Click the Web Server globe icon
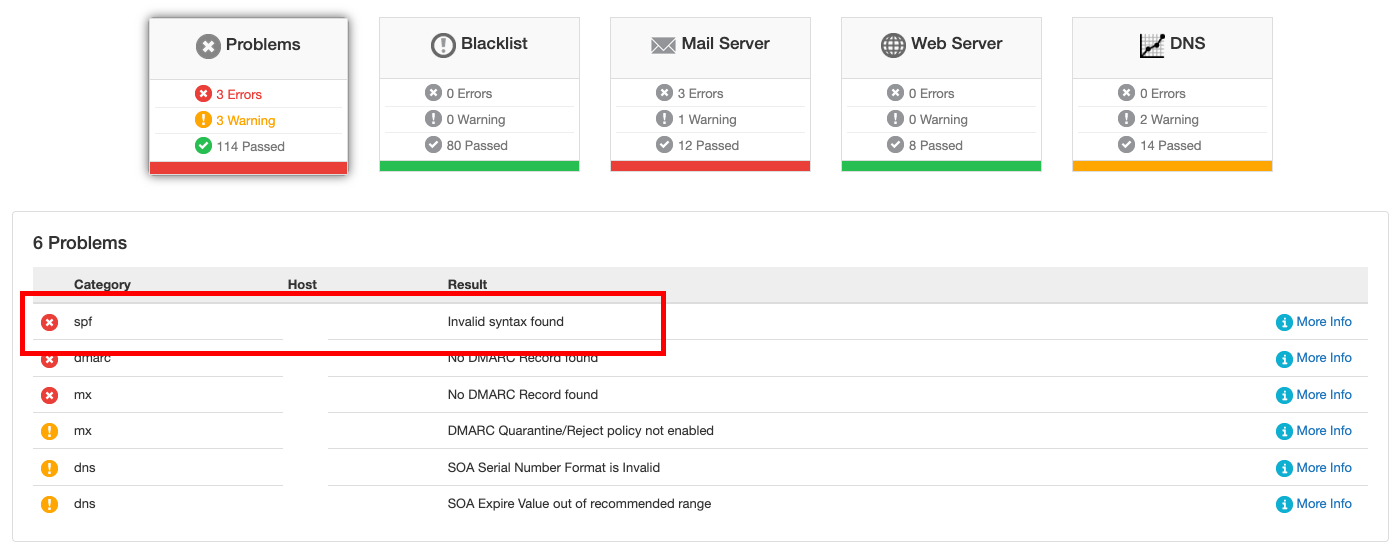 point(893,45)
